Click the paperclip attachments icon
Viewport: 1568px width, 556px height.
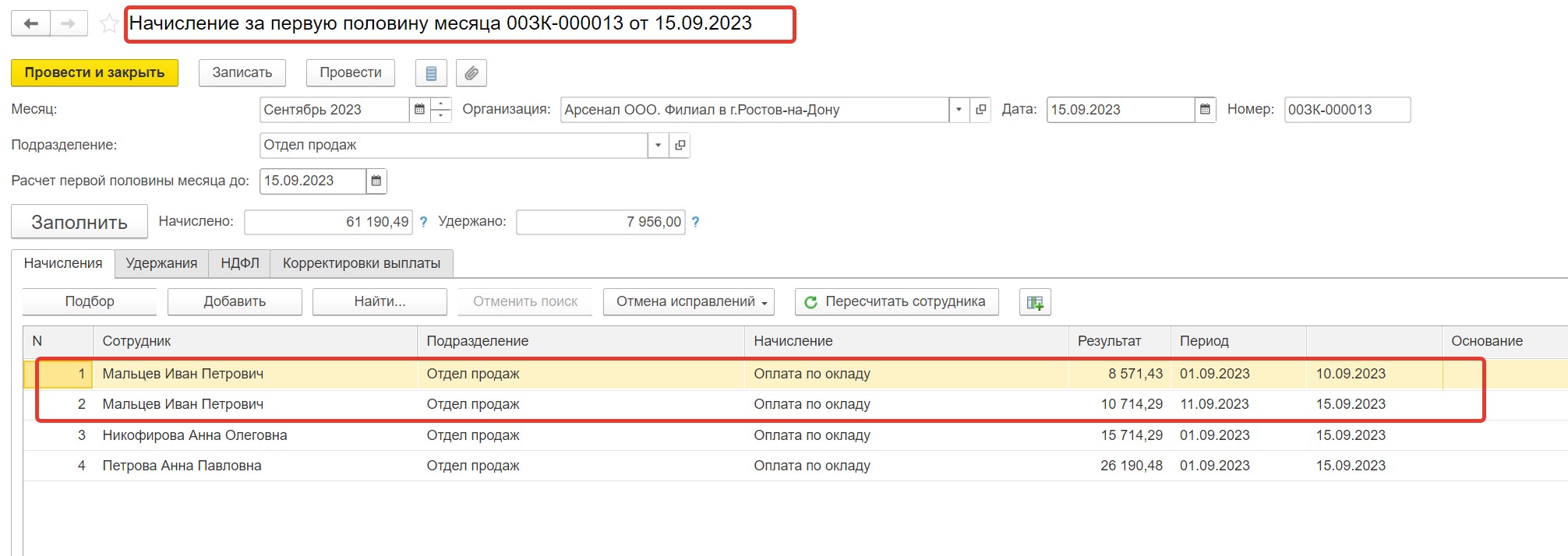471,73
